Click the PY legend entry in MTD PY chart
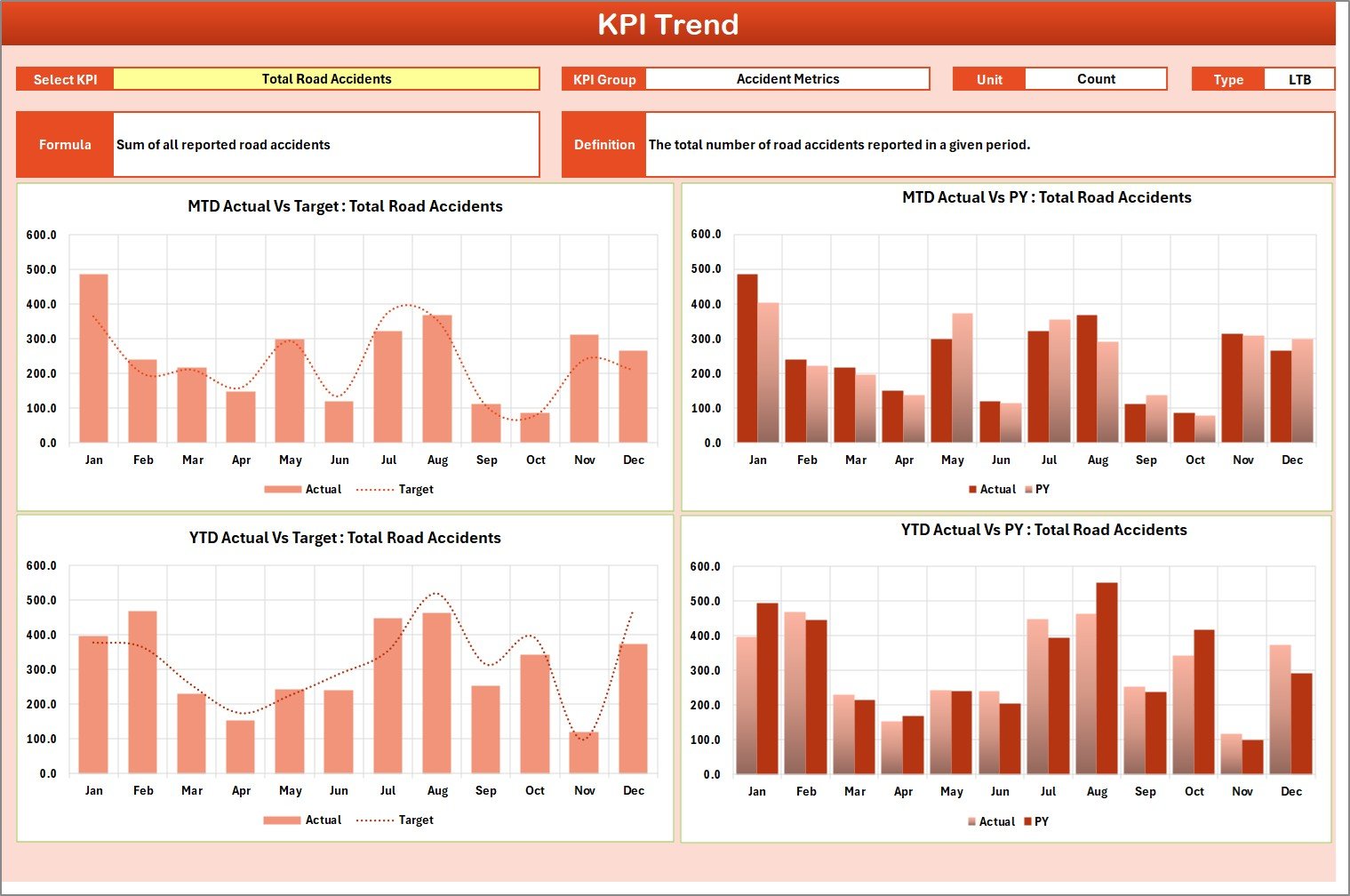This screenshot has height=896, width=1350. tap(1042, 490)
